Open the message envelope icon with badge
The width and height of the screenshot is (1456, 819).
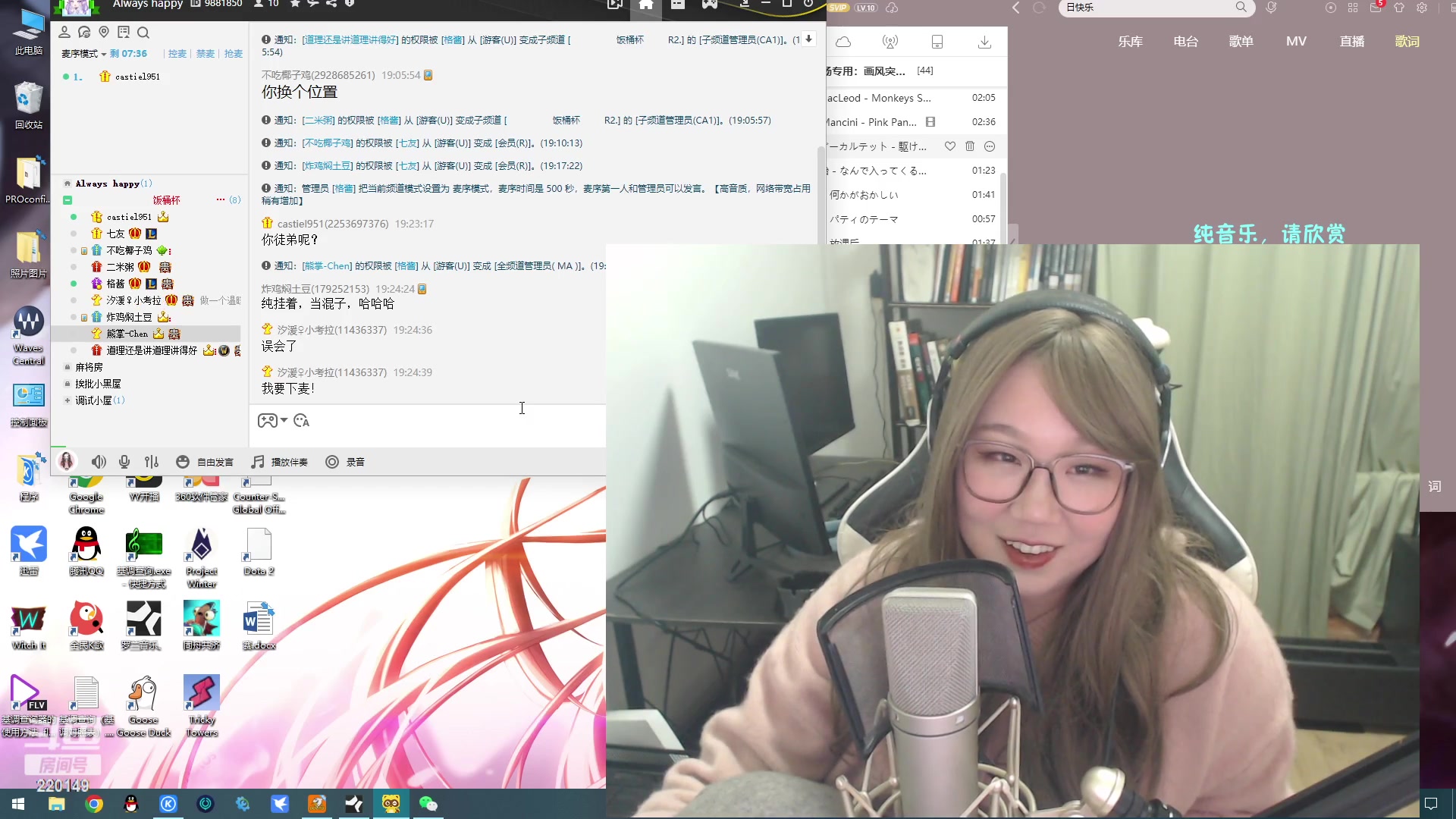[1376, 7]
